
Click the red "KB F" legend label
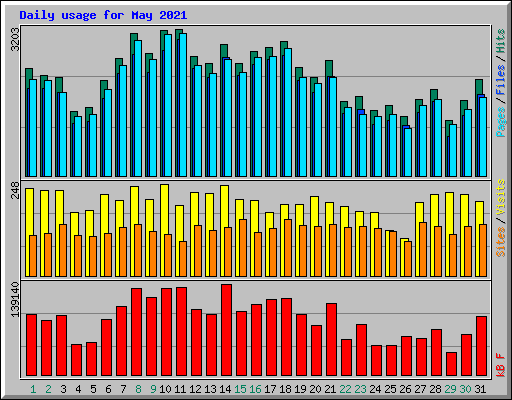pos(500,365)
